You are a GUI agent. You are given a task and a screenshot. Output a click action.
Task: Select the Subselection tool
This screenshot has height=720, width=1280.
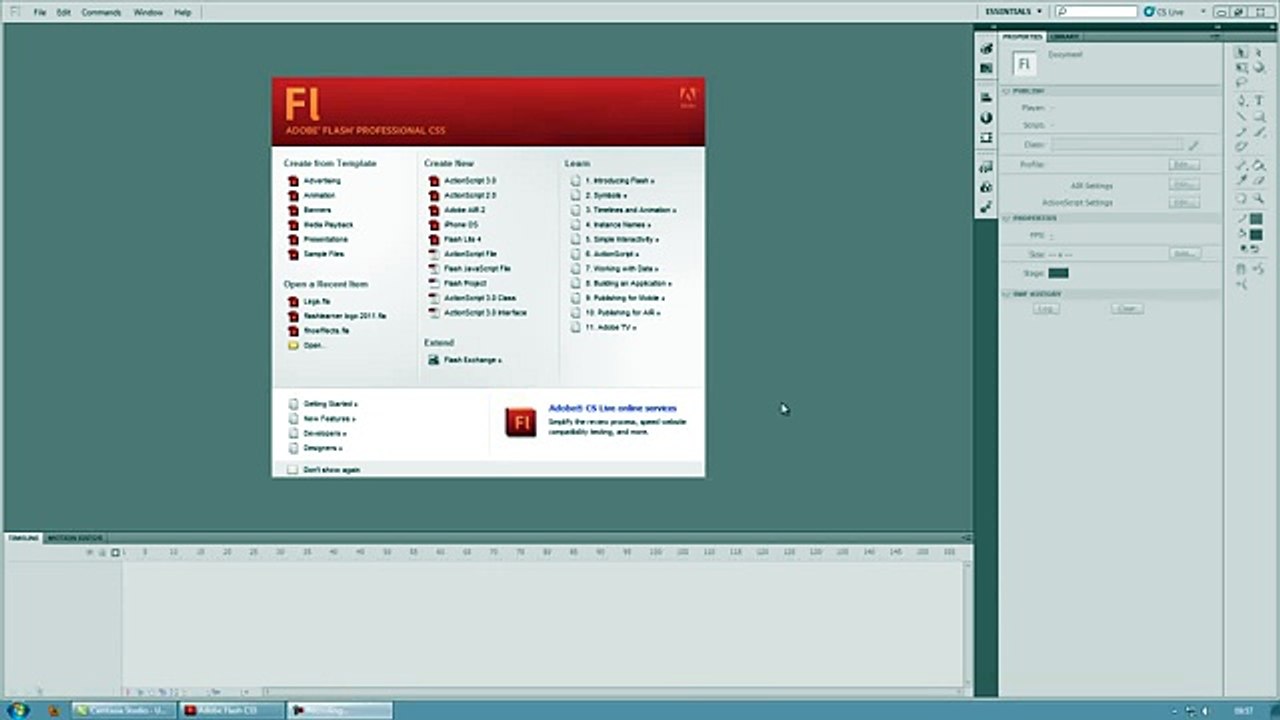[x=1258, y=52]
